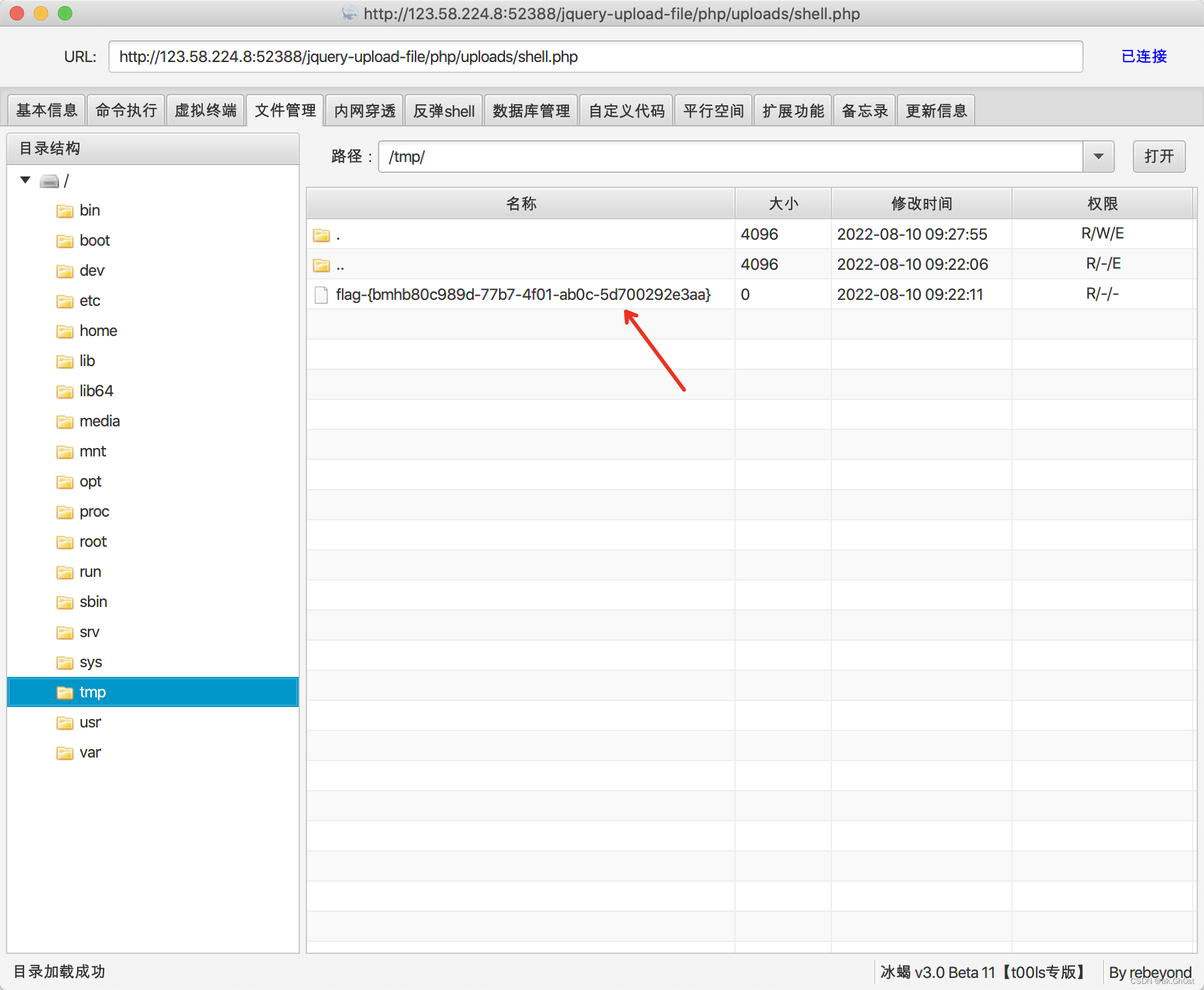1204x990 pixels.
Task: Click the tmp folder icon
Action: [64, 693]
